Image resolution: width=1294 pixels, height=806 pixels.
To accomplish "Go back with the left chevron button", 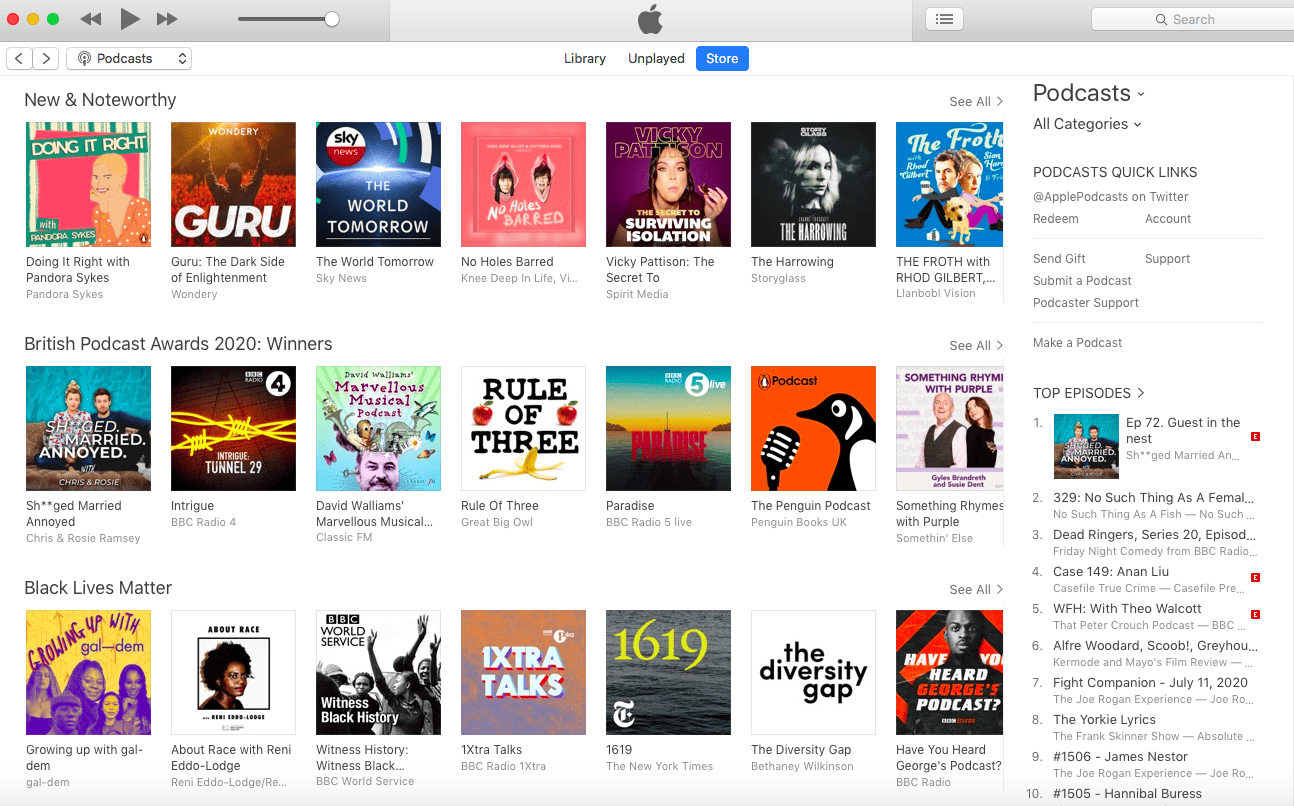I will 19,59.
